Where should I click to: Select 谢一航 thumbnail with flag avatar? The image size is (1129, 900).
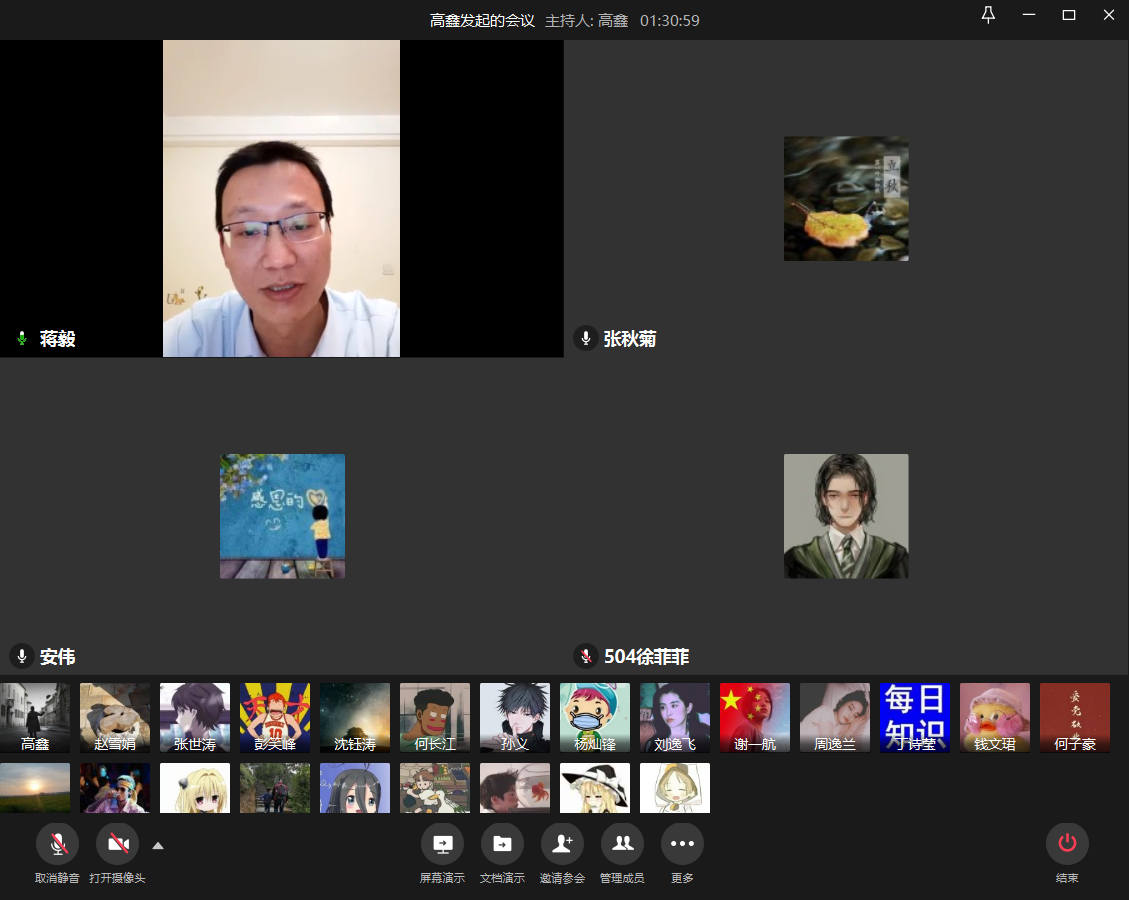click(x=755, y=717)
